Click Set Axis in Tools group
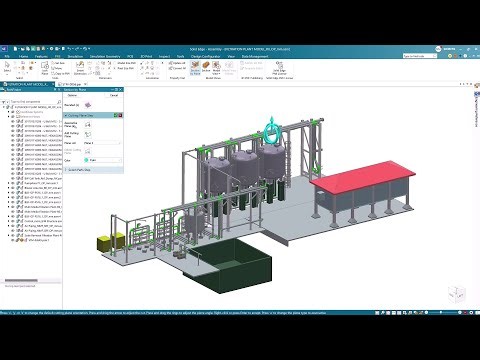 point(59,63)
